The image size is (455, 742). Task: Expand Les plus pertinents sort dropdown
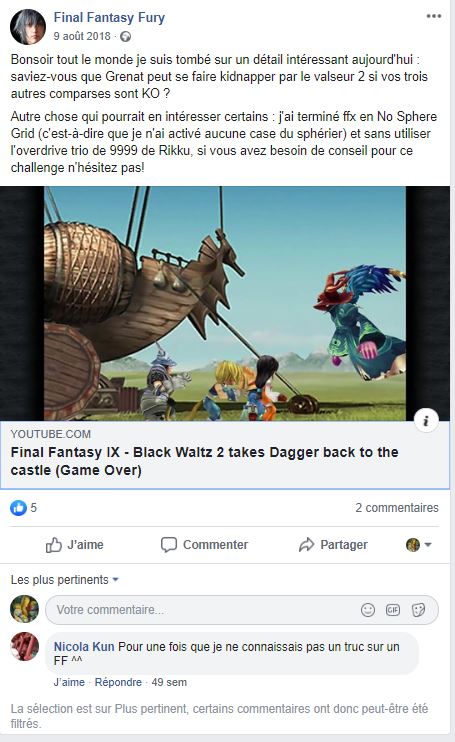pos(65,580)
